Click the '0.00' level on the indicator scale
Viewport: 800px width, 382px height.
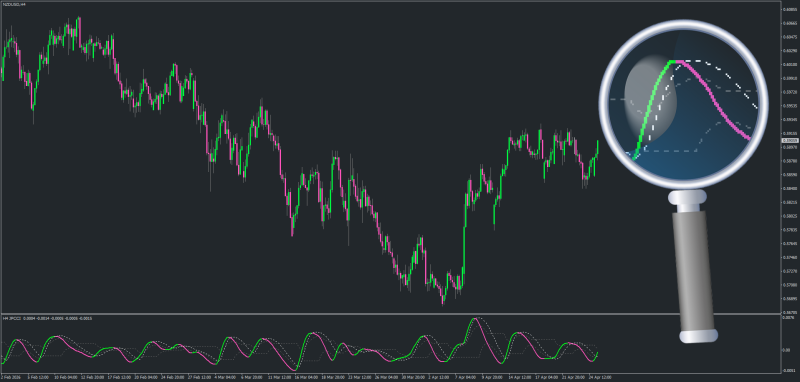coord(787,350)
